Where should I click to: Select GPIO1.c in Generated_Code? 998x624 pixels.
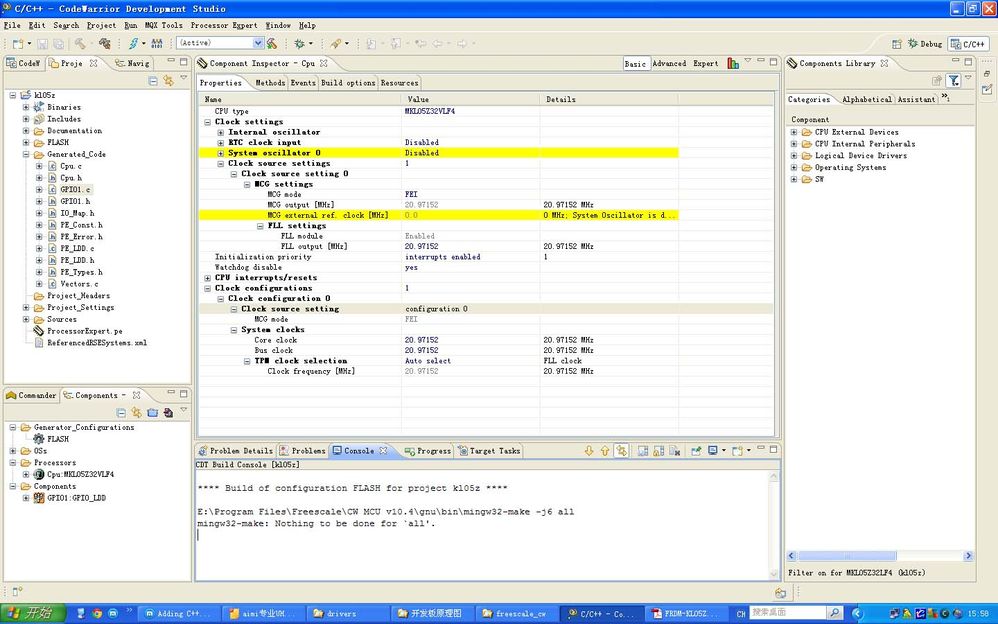pos(75,190)
